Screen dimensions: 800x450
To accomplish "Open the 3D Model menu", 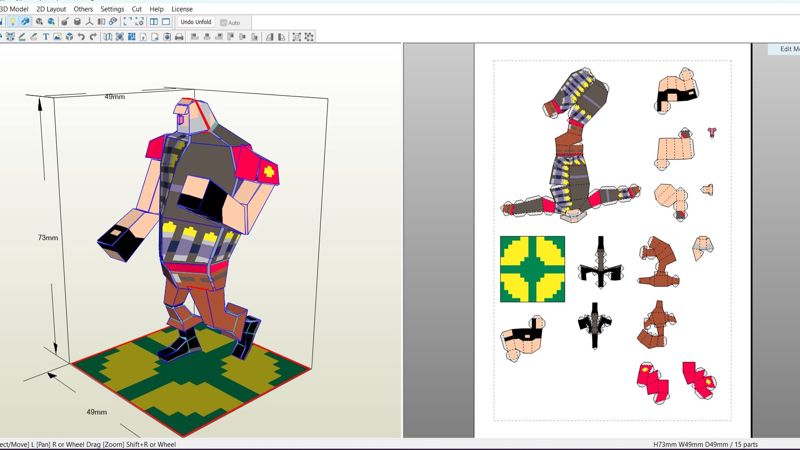I will (x=14, y=9).
